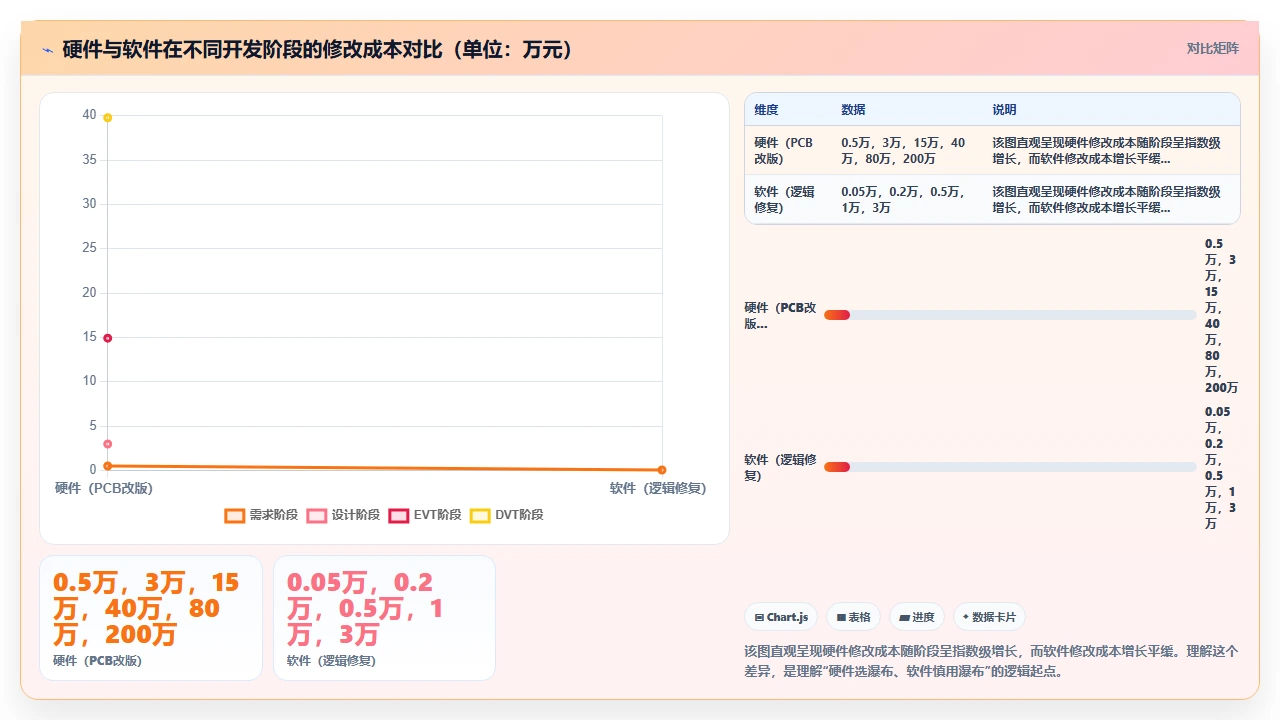Select the 数据卡片 chip
This screenshot has height=720, width=1280.
coord(989,617)
